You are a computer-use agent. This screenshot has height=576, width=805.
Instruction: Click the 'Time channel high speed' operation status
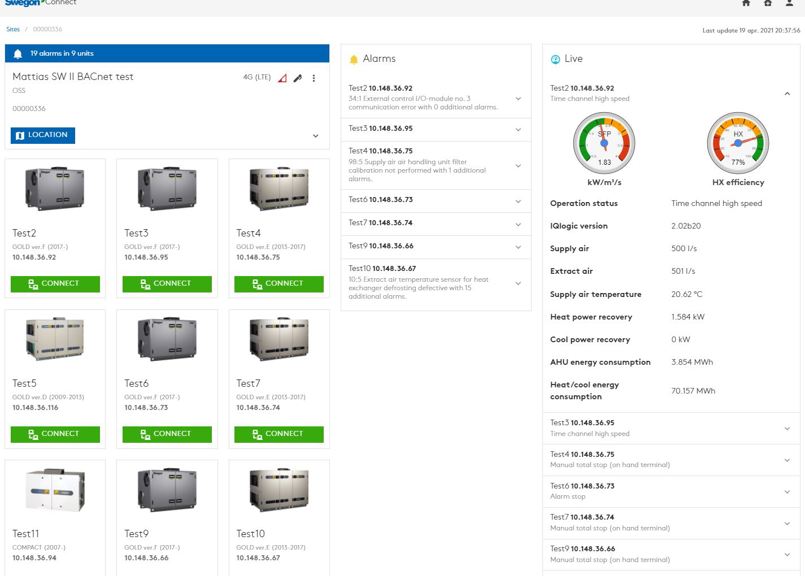click(717, 203)
